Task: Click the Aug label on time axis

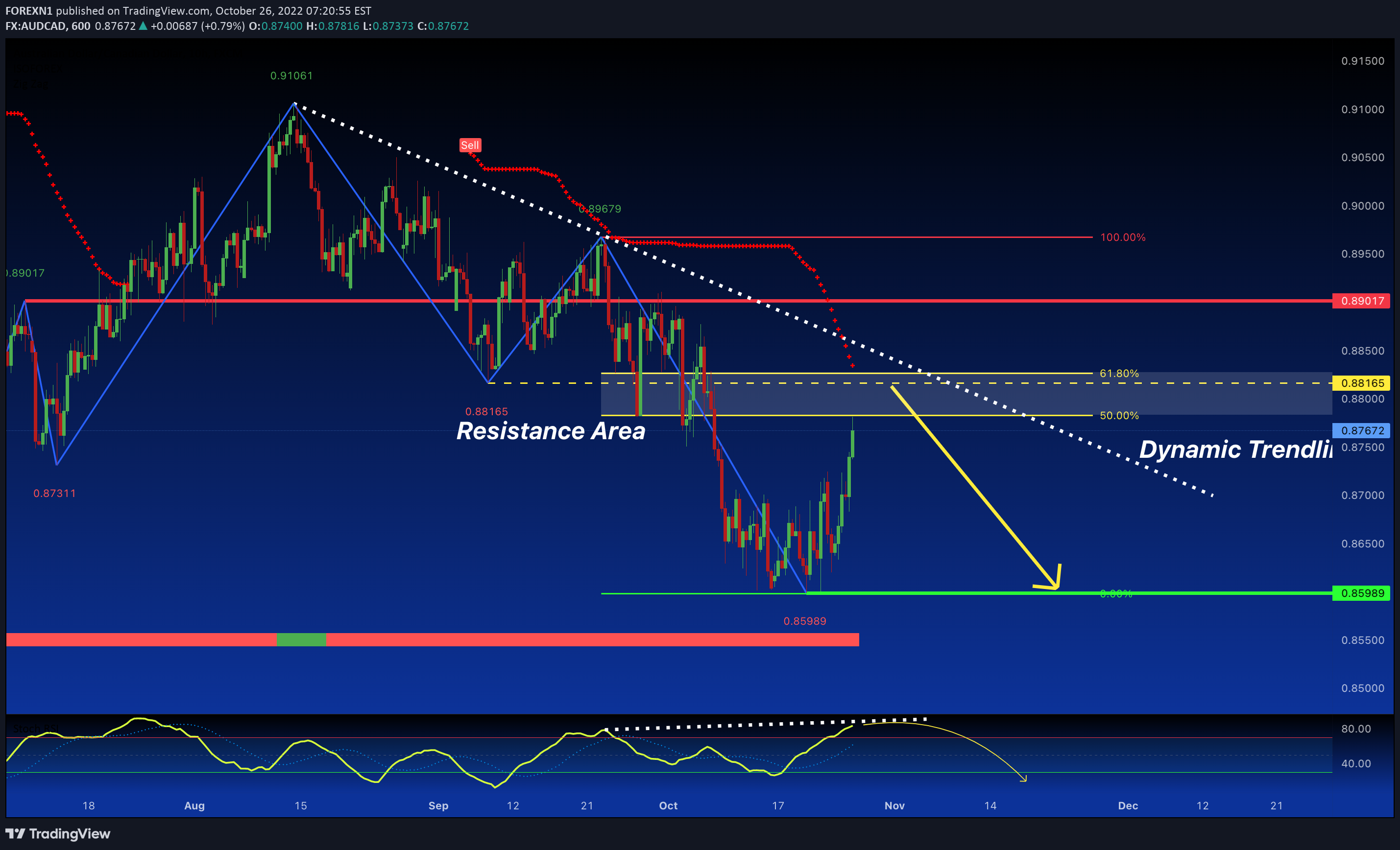Action: click(x=194, y=806)
